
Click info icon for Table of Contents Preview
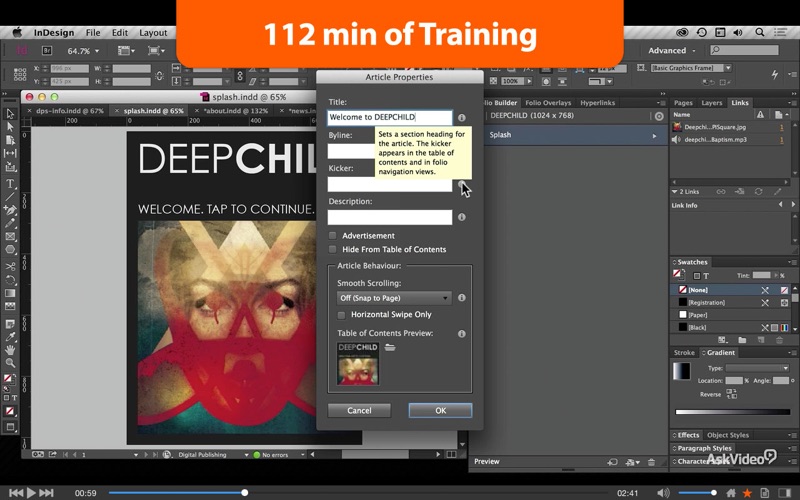tap(462, 334)
